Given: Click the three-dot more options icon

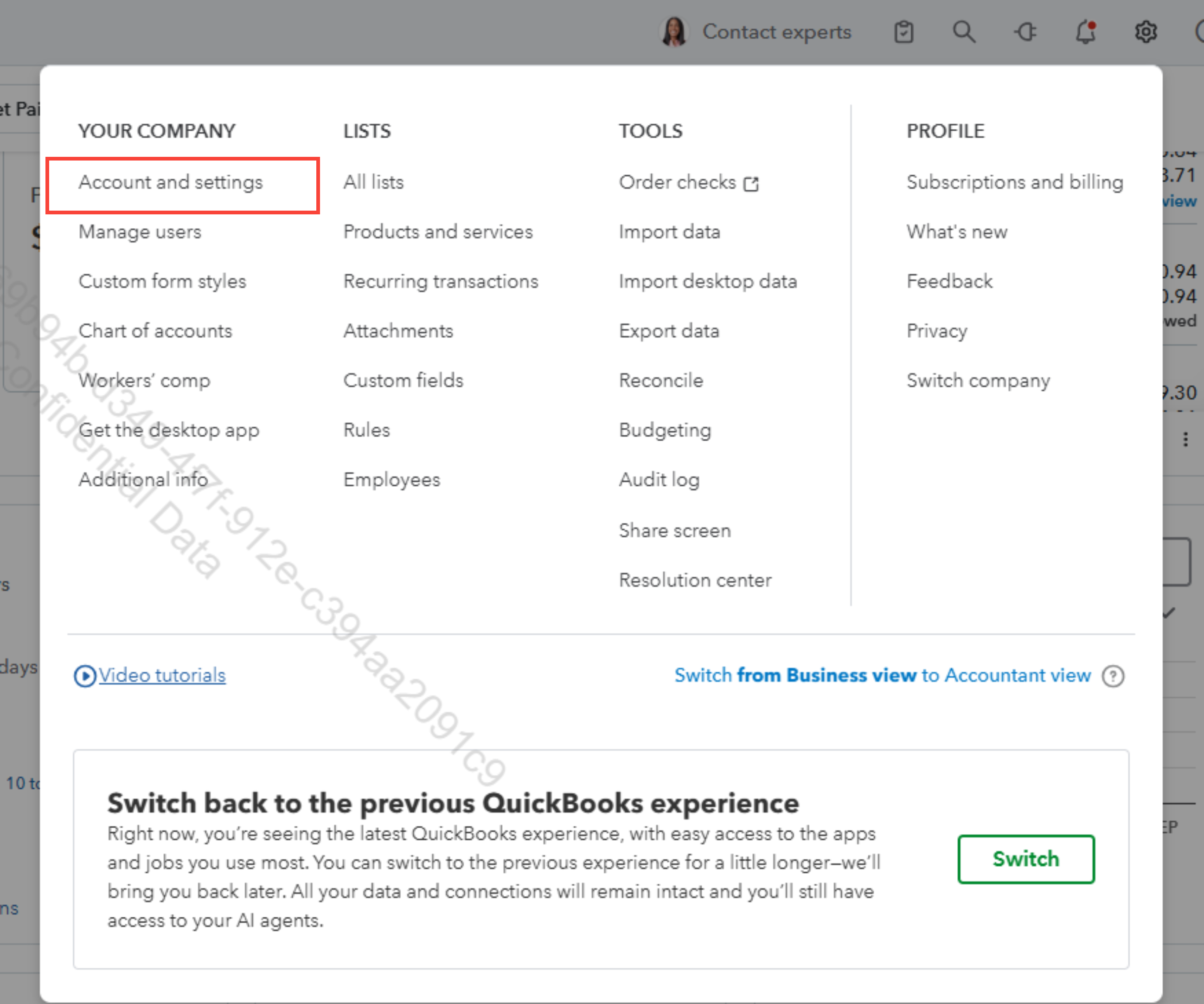Looking at the screenshot, I should [1185, 440].
